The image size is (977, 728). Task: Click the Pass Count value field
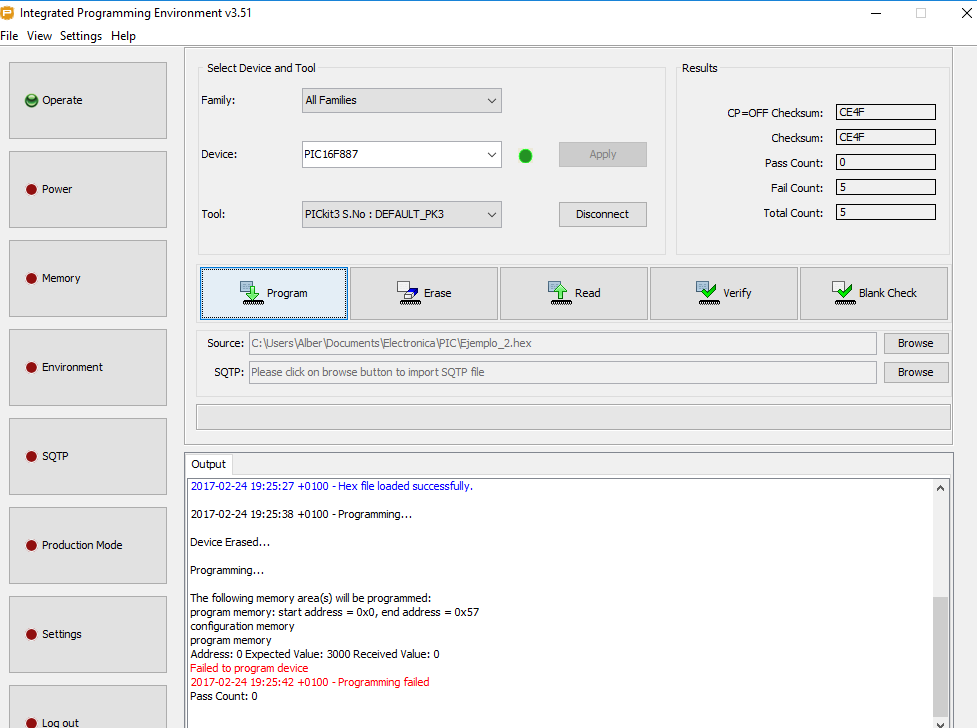point(885,162)
